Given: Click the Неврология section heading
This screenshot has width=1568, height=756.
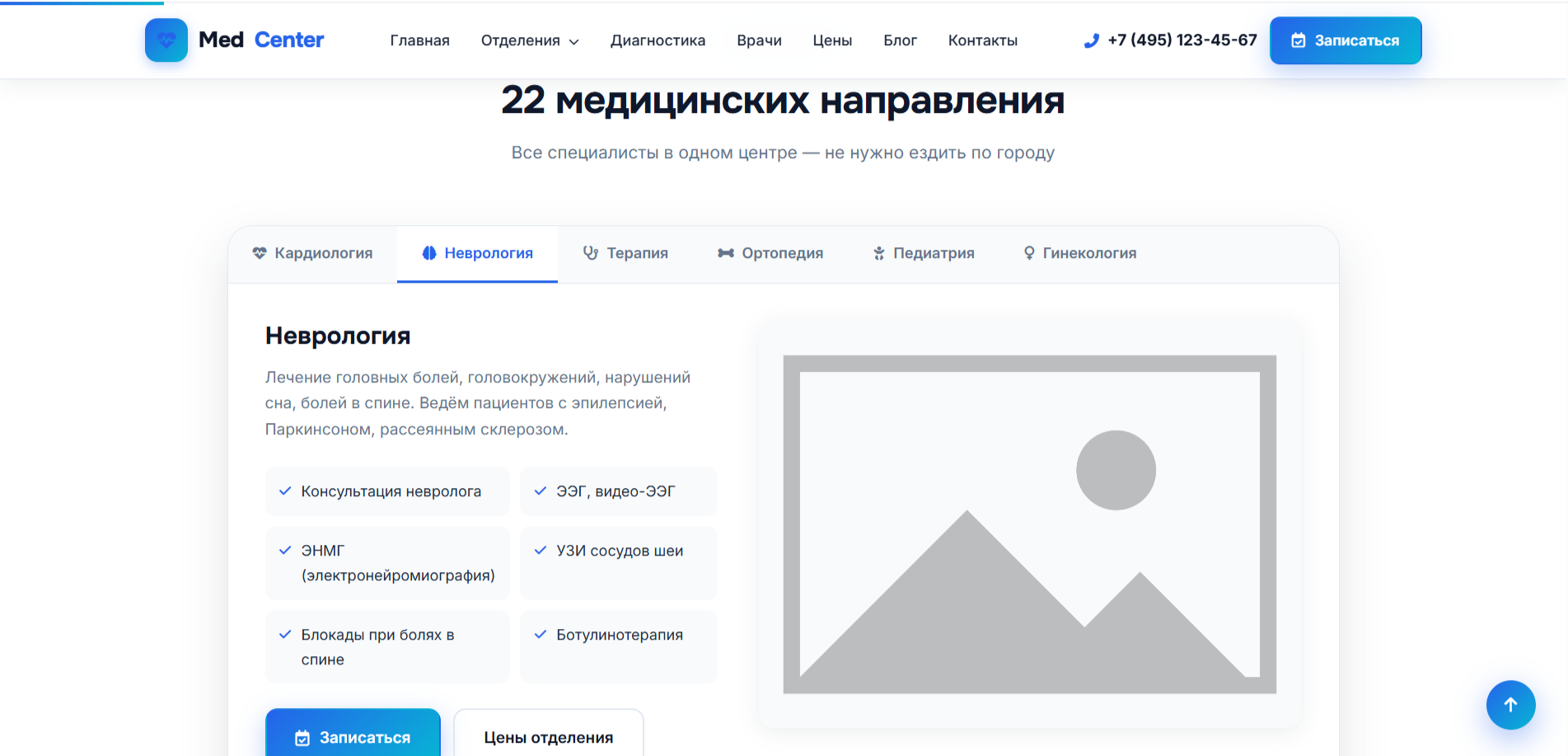Looking at the screenshot, I should click(x=338, y=336).
